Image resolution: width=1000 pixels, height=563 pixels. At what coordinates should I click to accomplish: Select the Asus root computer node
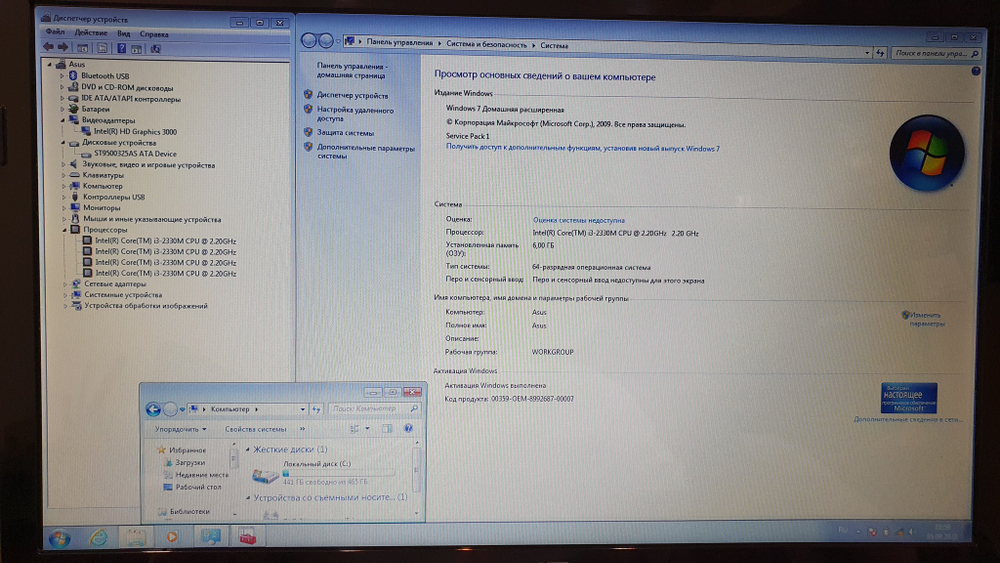(77, 64)
